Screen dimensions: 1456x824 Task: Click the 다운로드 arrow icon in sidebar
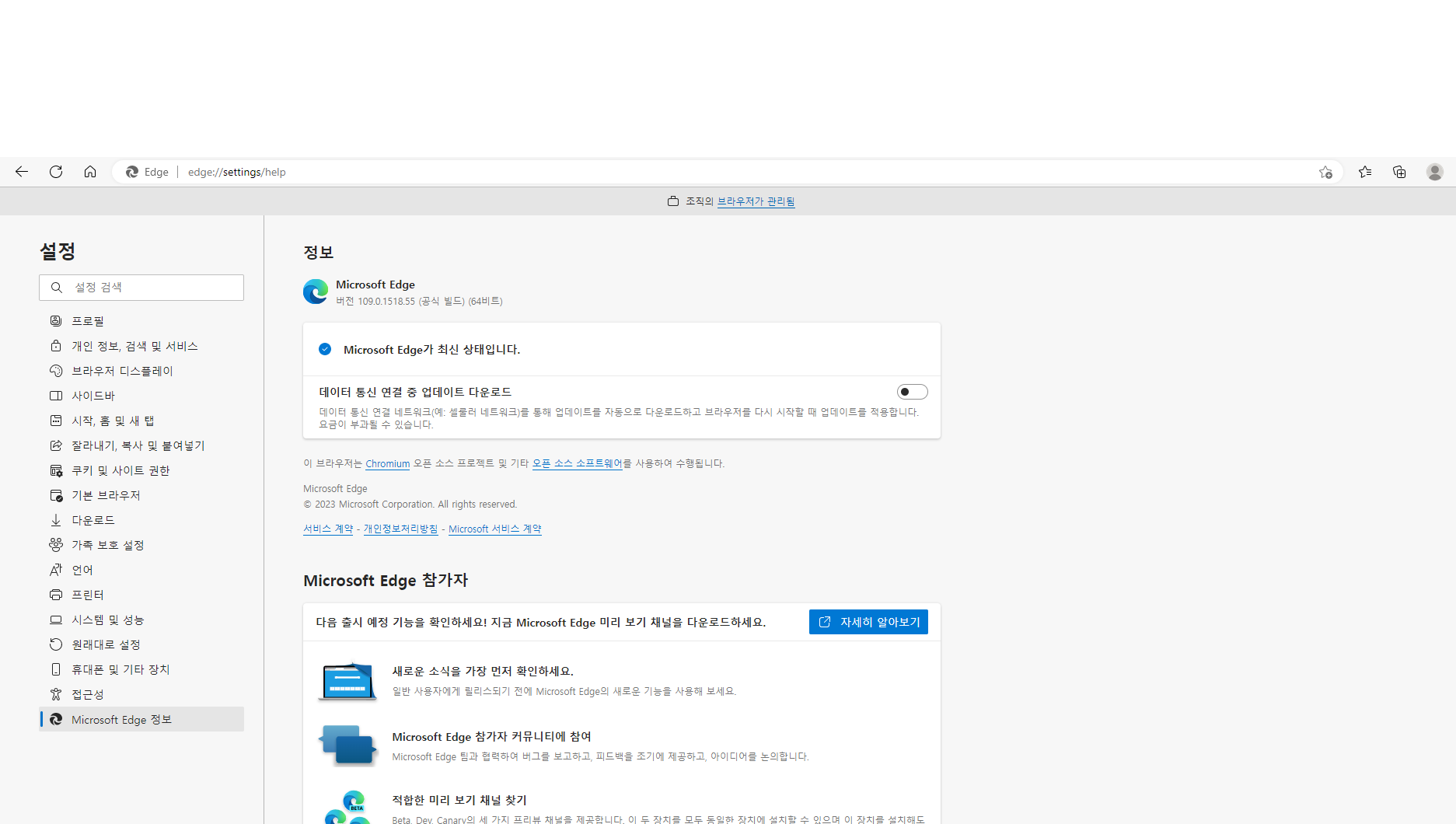56,520
